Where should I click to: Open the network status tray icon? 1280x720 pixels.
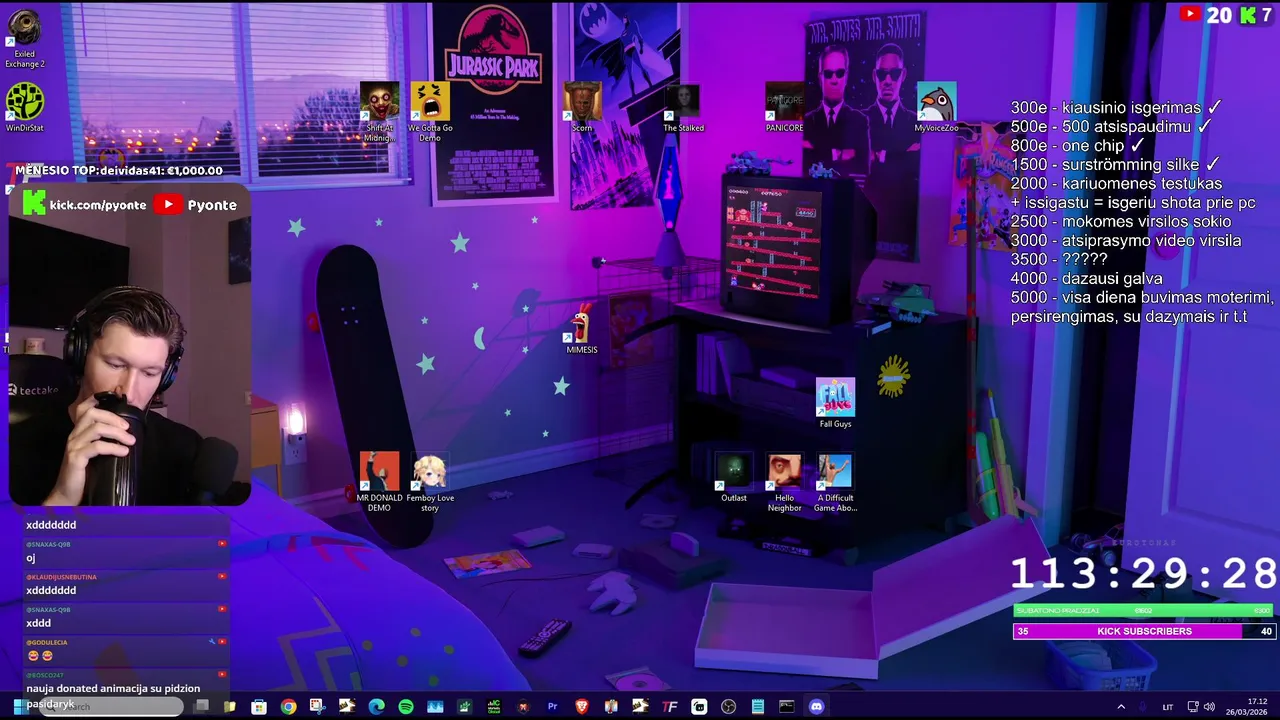click(x=1193, y=707)
